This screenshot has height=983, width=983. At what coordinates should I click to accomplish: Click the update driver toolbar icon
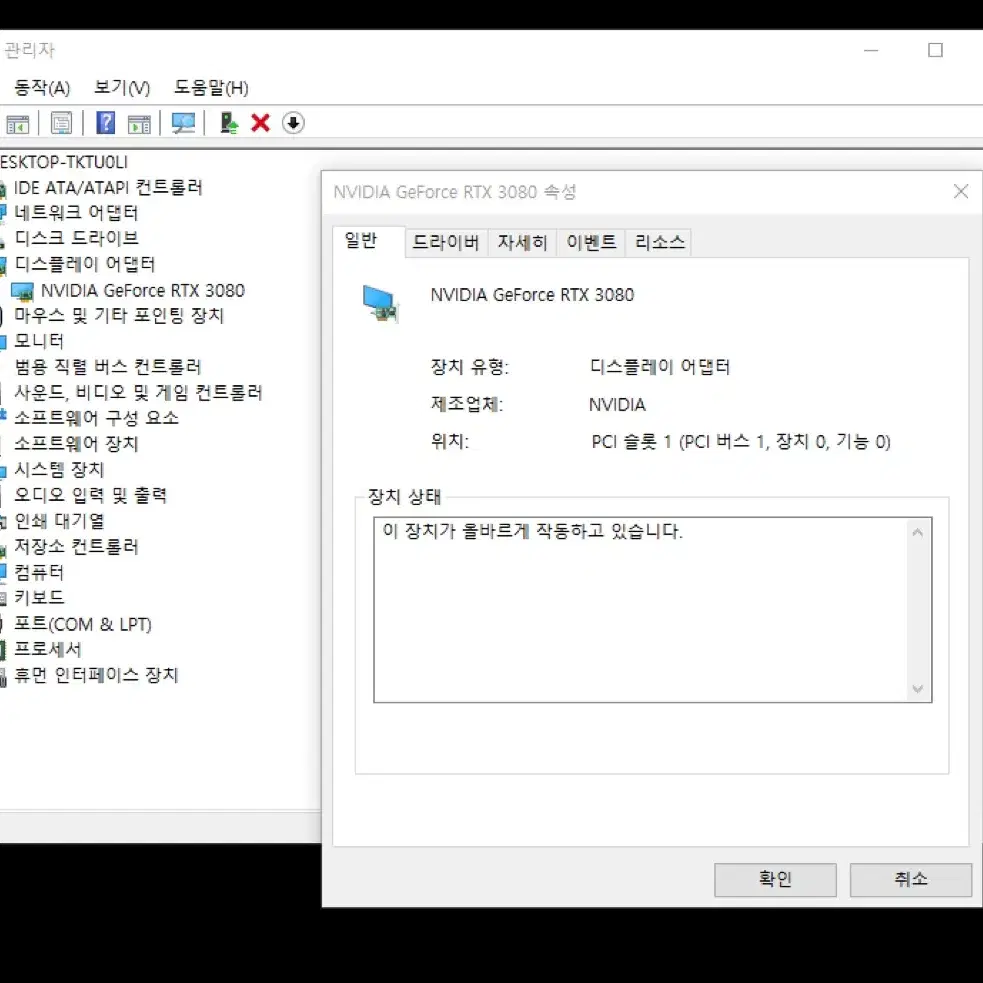[229, 123]
